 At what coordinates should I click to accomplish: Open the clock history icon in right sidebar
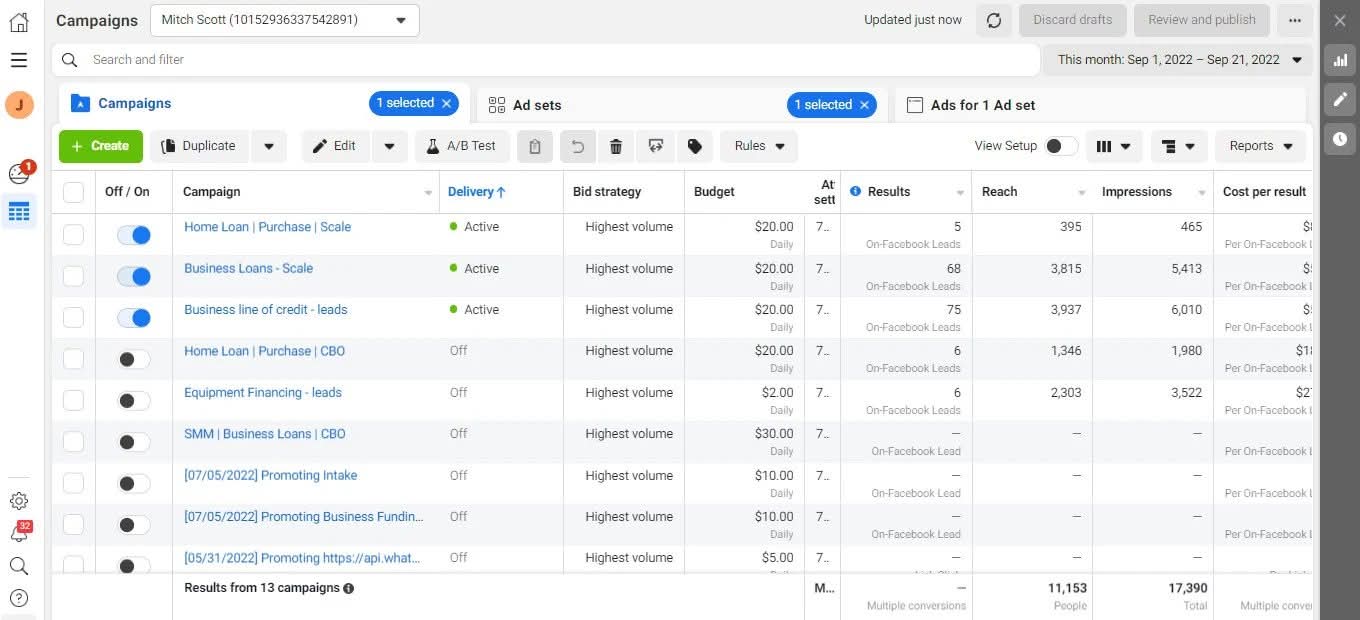coord(1340,139)
